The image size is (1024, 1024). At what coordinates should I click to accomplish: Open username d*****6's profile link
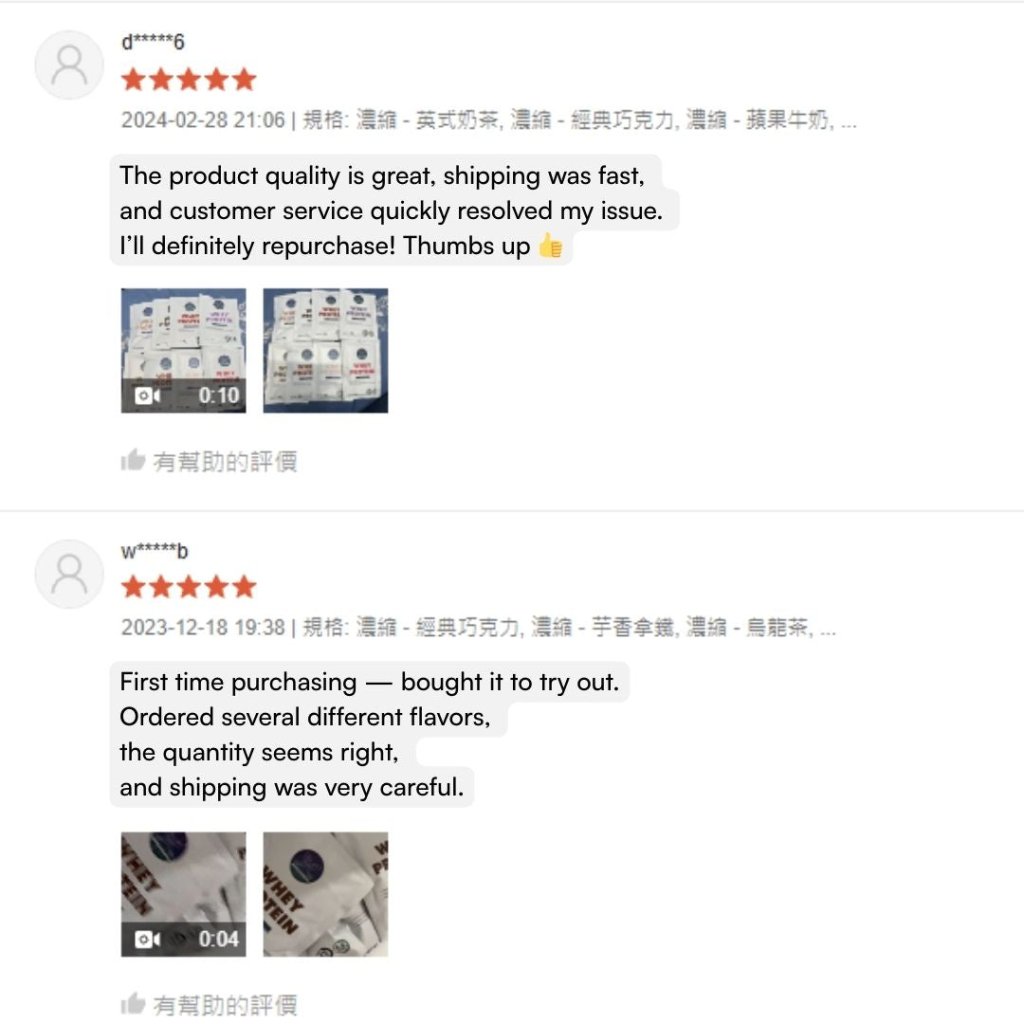coord(152,43)
